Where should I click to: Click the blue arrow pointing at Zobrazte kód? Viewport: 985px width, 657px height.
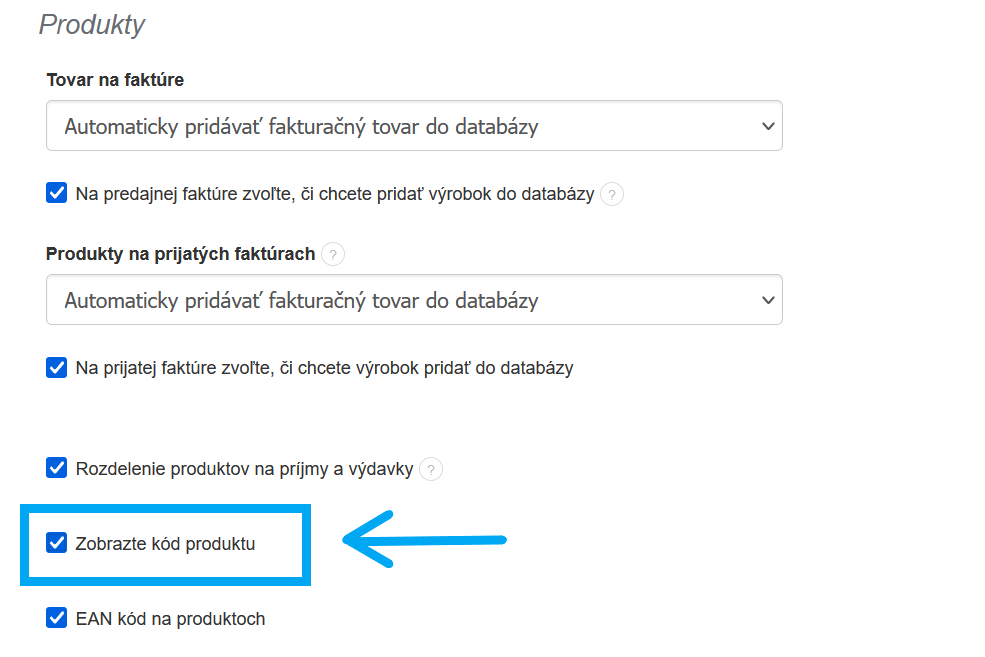(425, 542)
